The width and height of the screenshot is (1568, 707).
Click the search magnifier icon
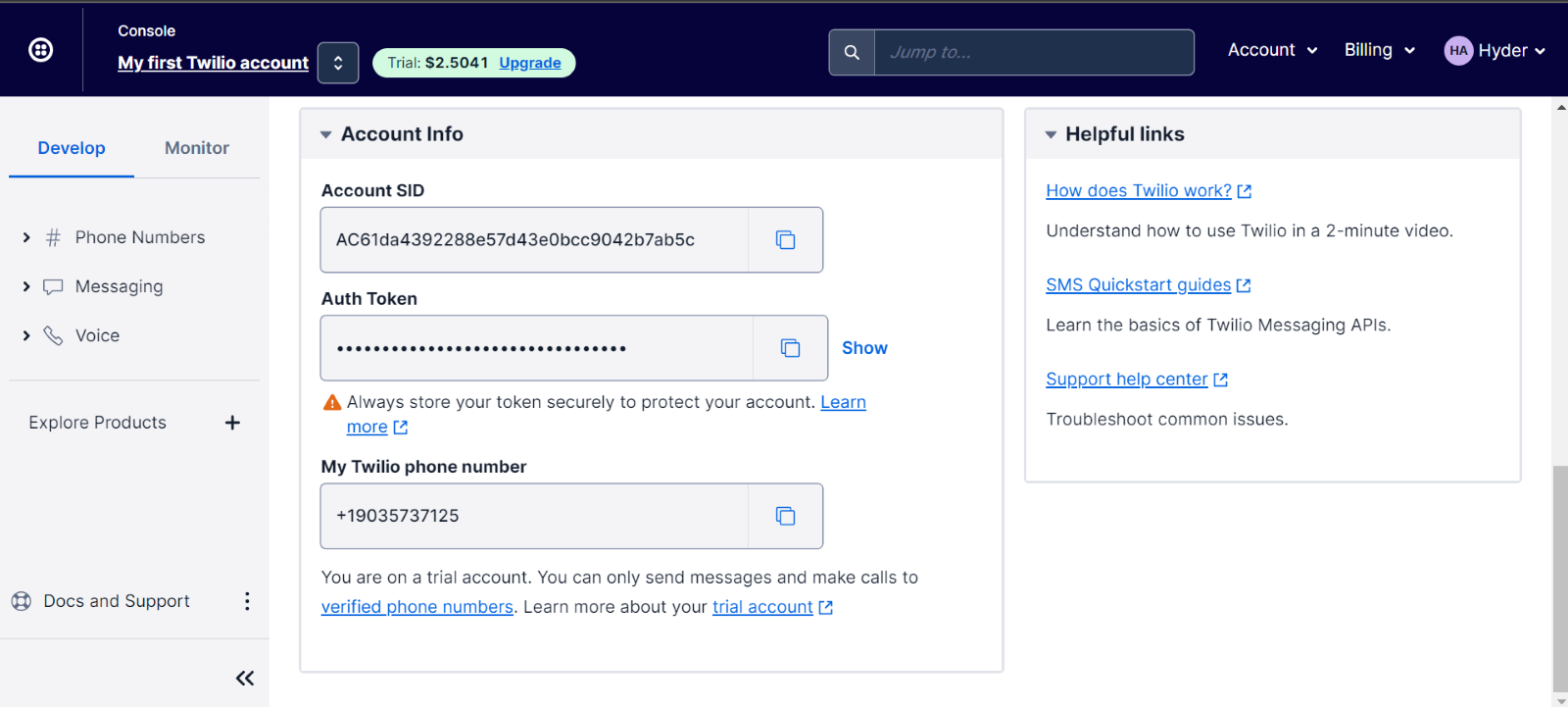852,52
